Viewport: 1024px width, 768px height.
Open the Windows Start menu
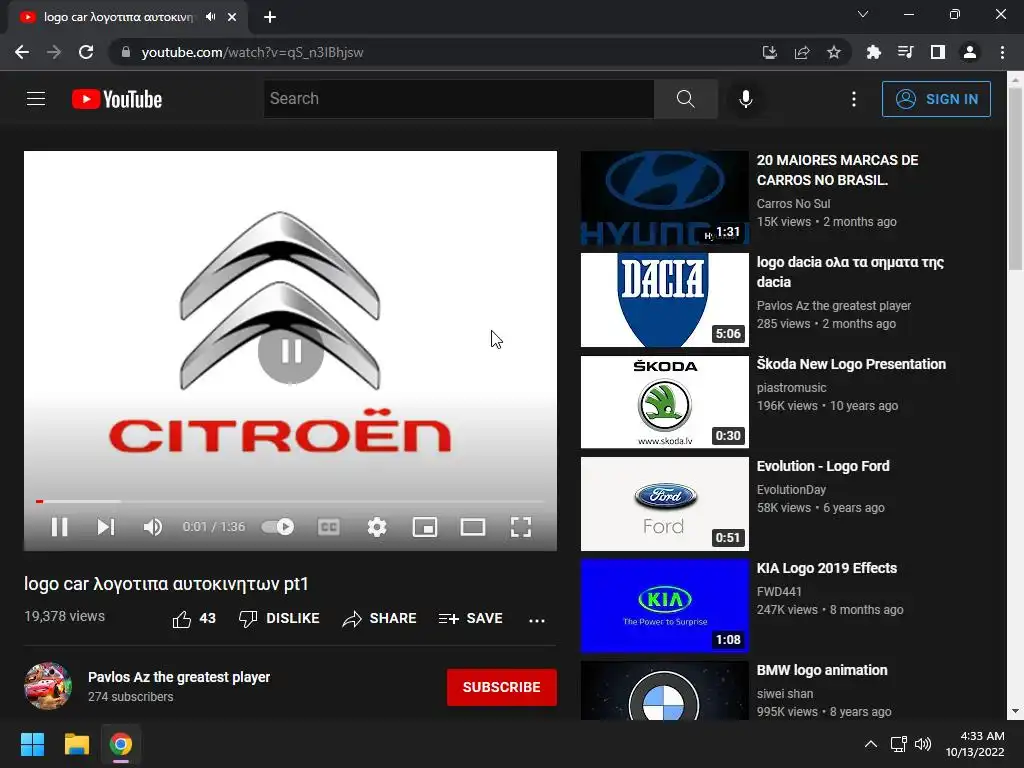click(32, 744)
